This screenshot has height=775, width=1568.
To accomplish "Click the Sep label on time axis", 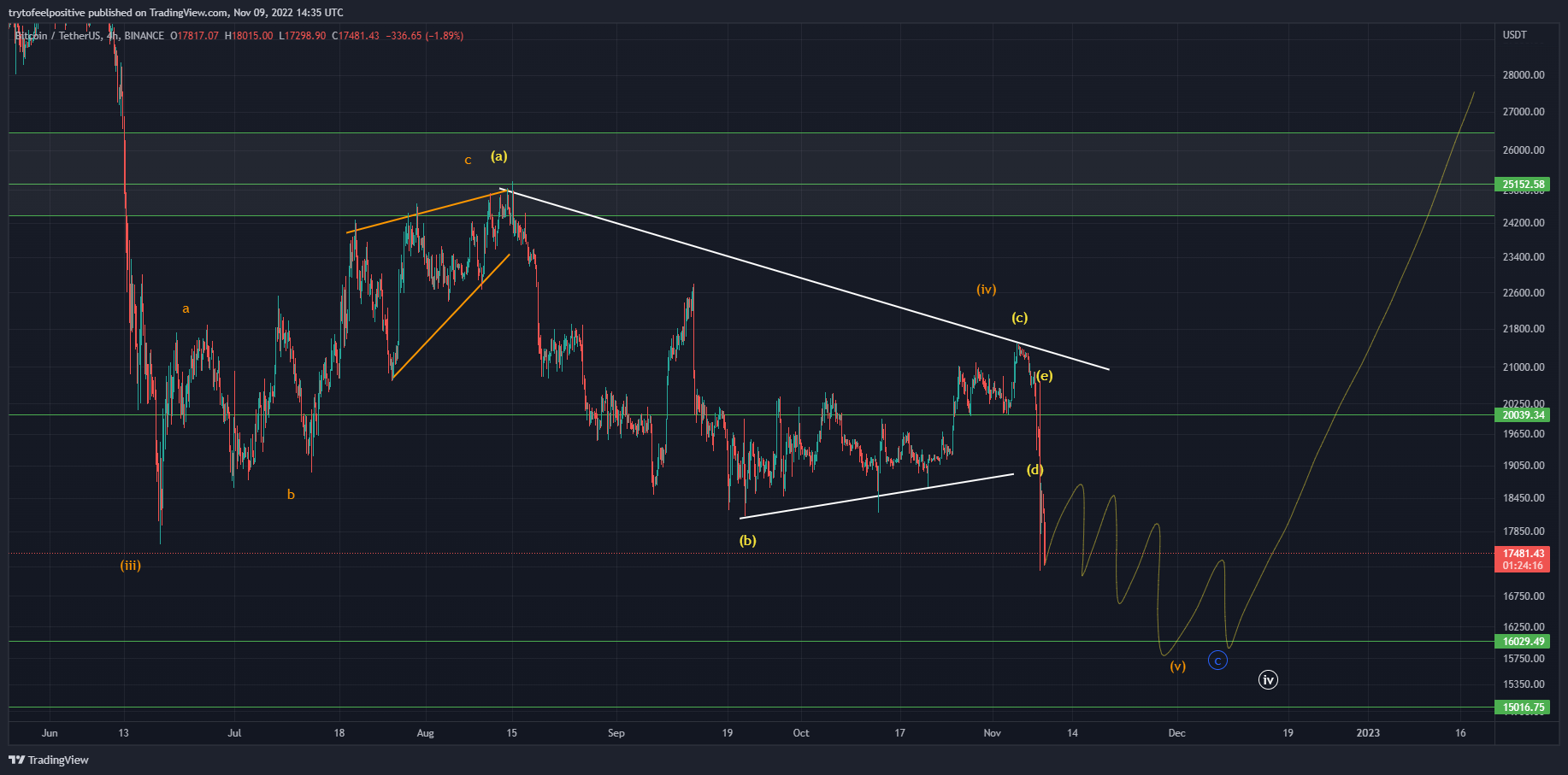I will (x=616, y=733).
